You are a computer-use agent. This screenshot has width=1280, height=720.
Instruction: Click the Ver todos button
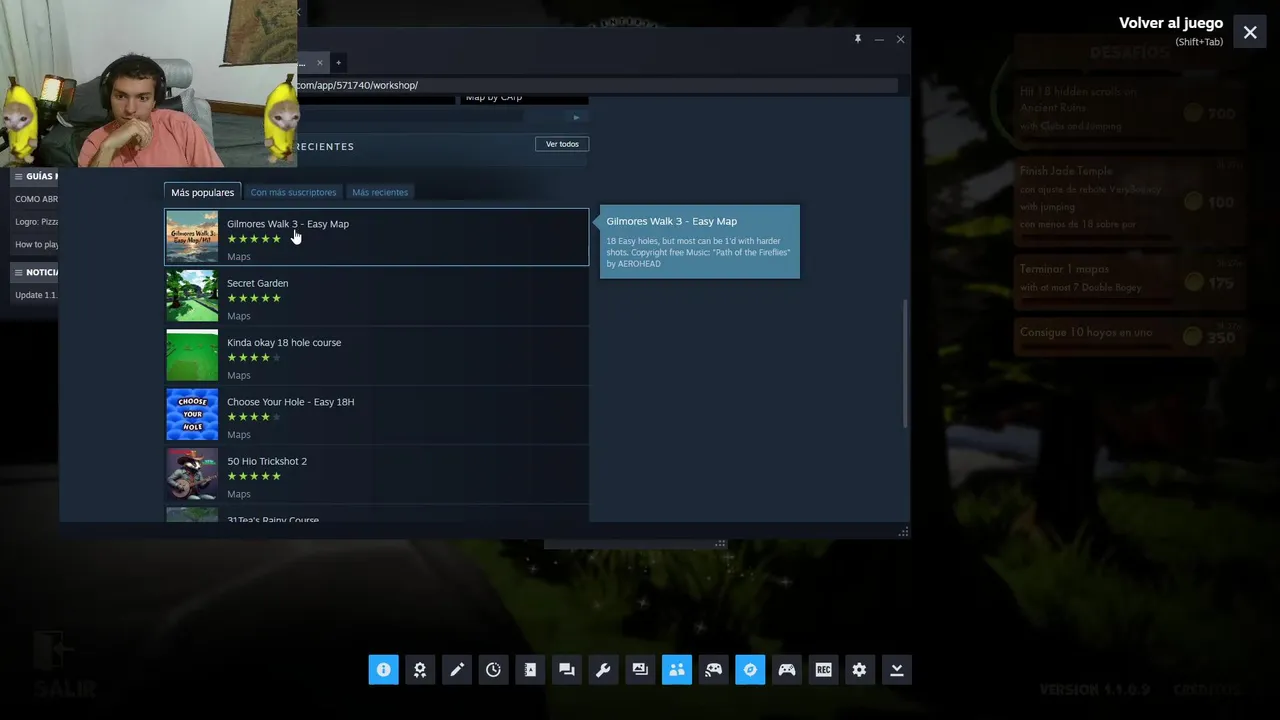[x=562, y=144]
